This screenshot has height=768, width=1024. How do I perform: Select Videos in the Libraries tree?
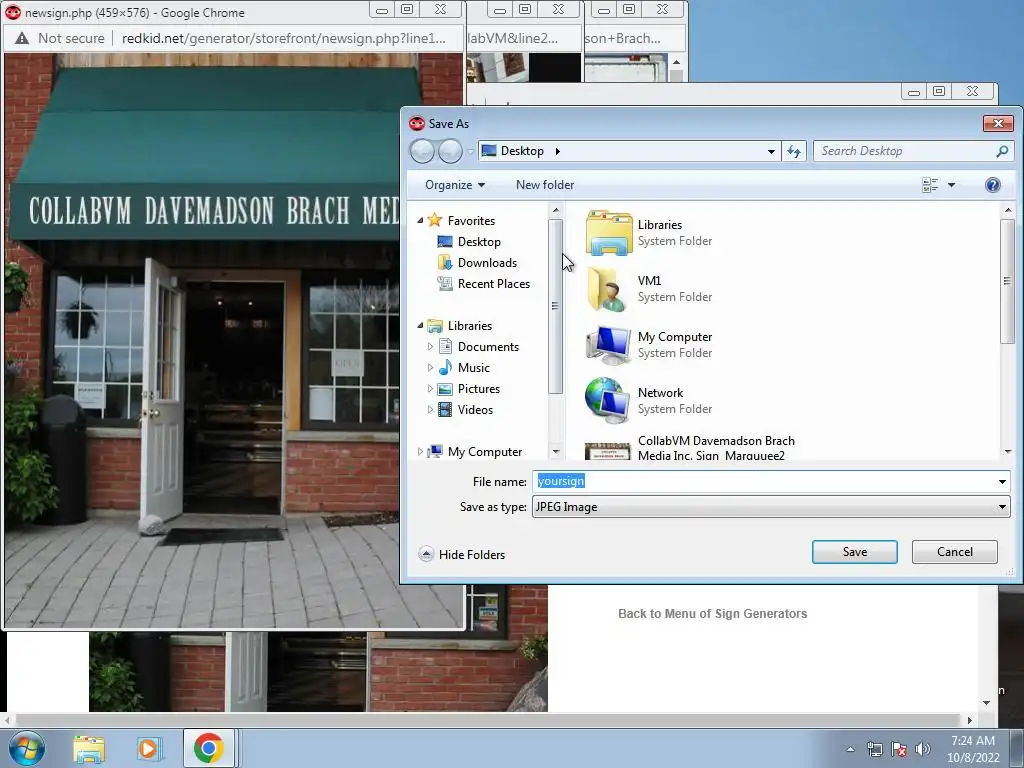[x=475, y=409]
